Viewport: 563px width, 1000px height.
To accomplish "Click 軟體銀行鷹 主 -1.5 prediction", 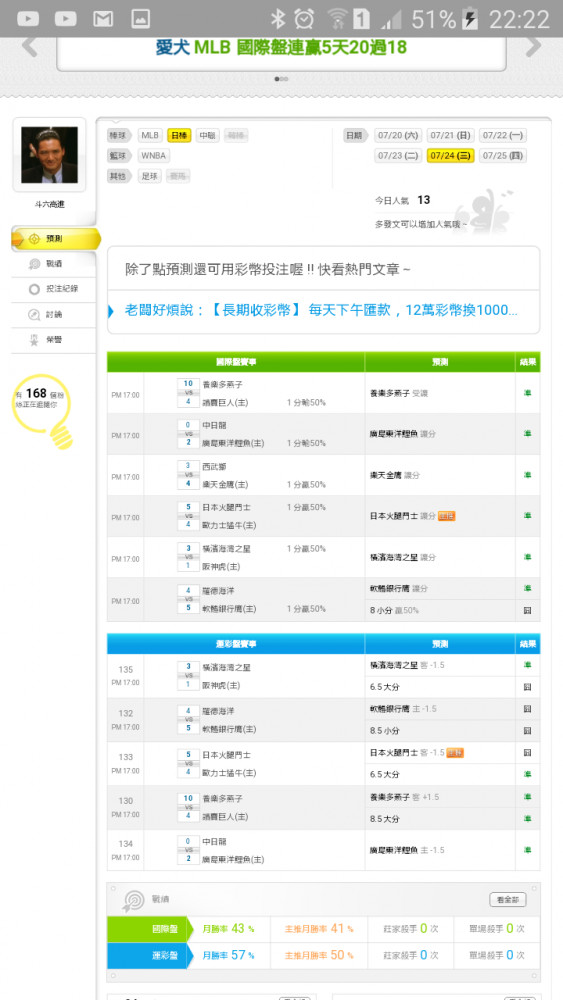I will 403,709.
